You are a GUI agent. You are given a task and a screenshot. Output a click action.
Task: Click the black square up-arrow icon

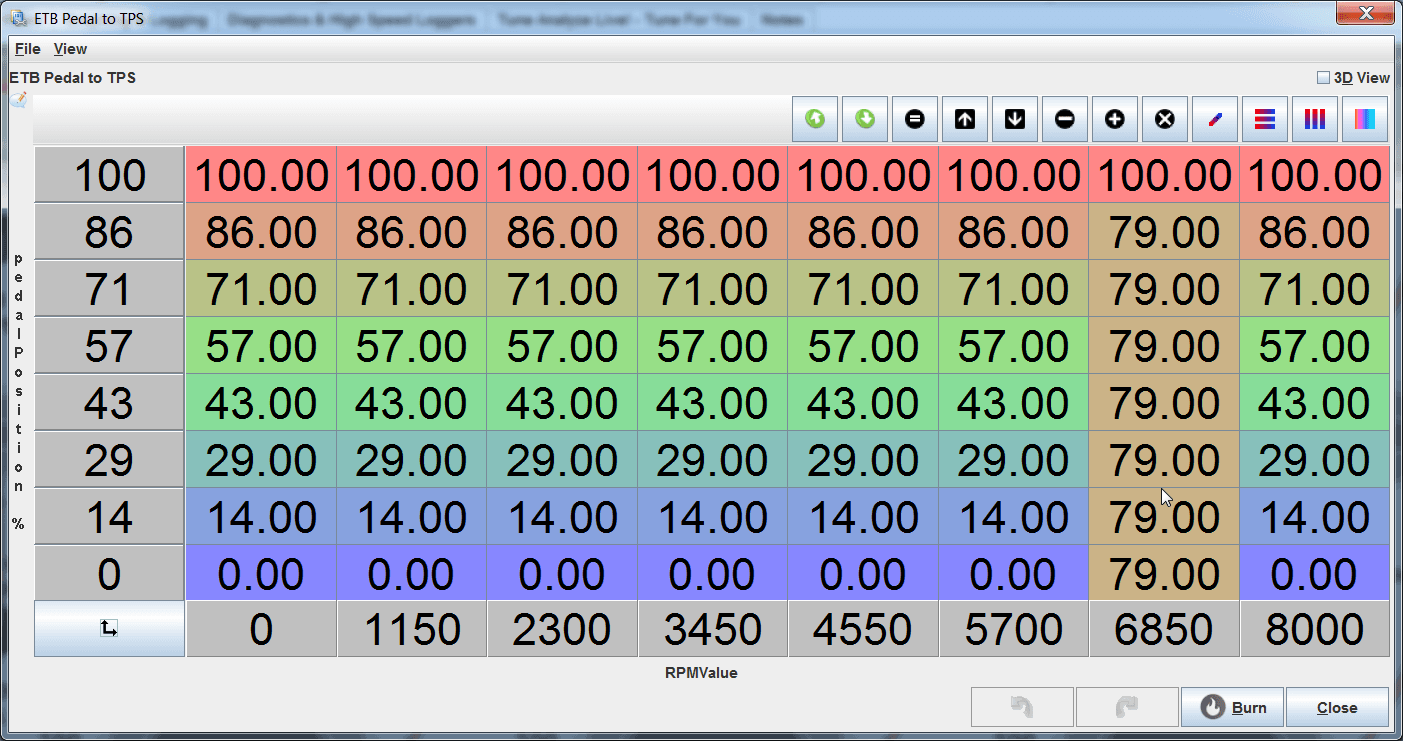[x=965, y=119]
